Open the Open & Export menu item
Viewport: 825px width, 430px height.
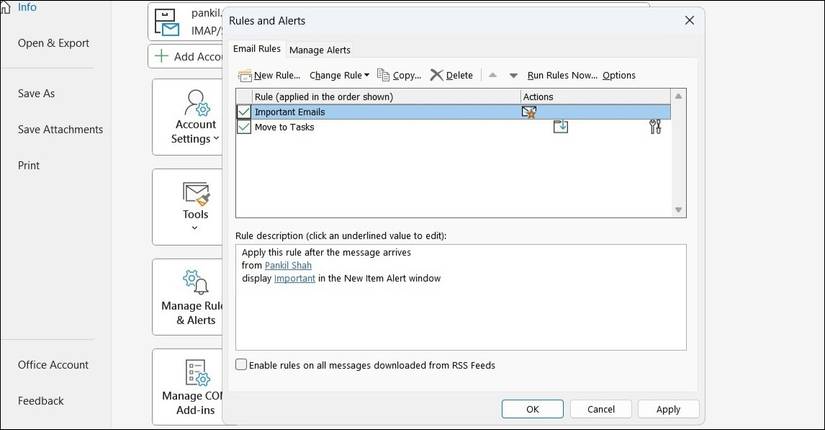[x=53, y=43]
